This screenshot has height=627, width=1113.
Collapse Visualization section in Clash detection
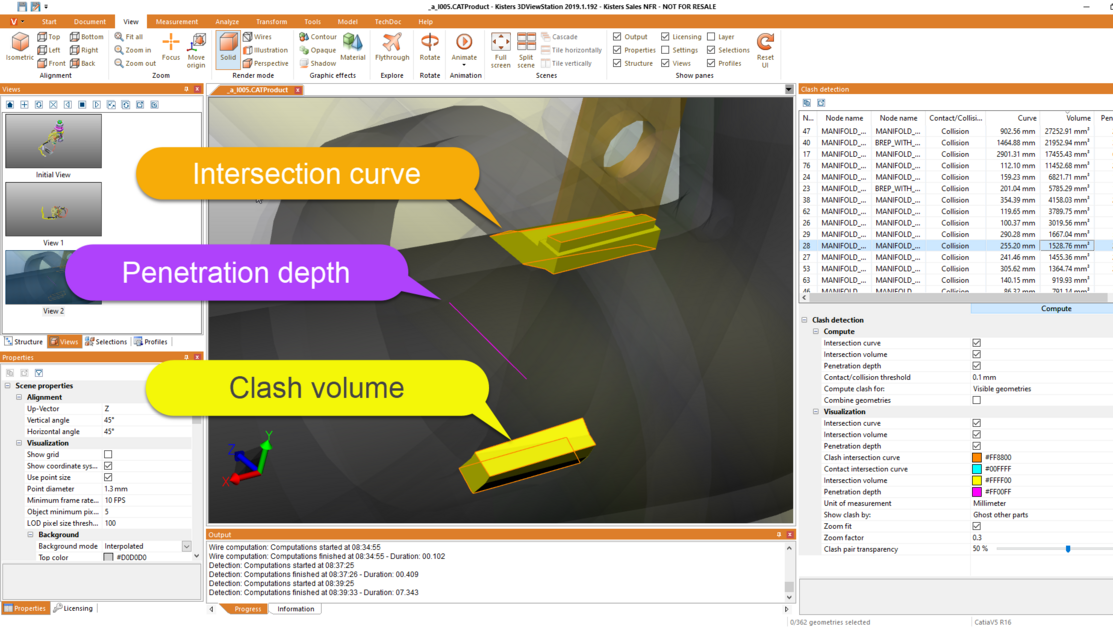click(x=816, y=412)
